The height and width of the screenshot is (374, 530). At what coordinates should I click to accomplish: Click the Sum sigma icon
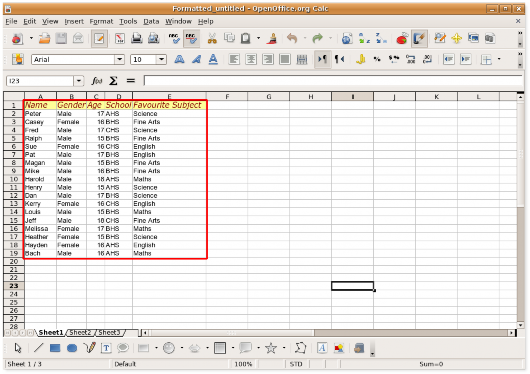[x=113, y=81]
